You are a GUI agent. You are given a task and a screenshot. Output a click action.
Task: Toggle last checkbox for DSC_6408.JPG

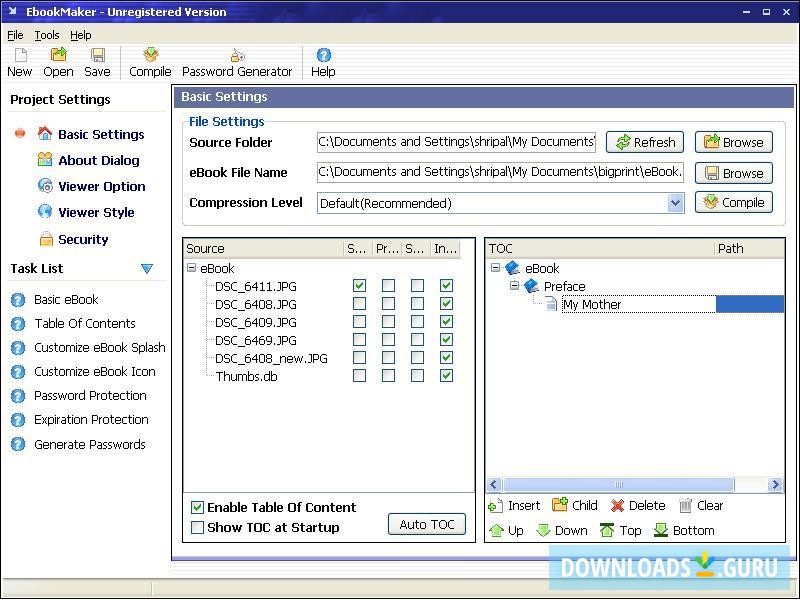click(x=446, y=304)
